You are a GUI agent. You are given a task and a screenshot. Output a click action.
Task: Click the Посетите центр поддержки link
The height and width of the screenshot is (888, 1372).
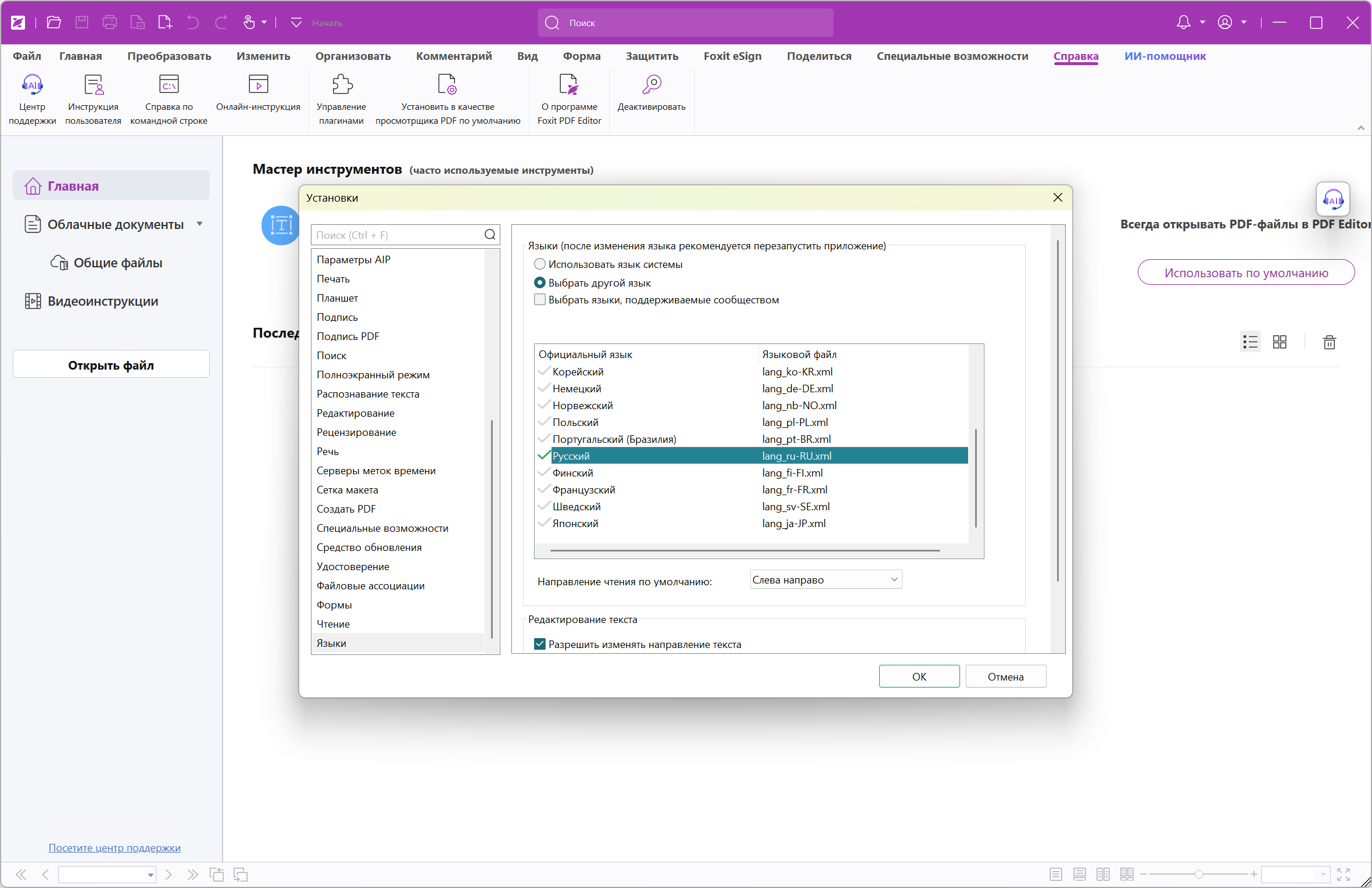114,848
